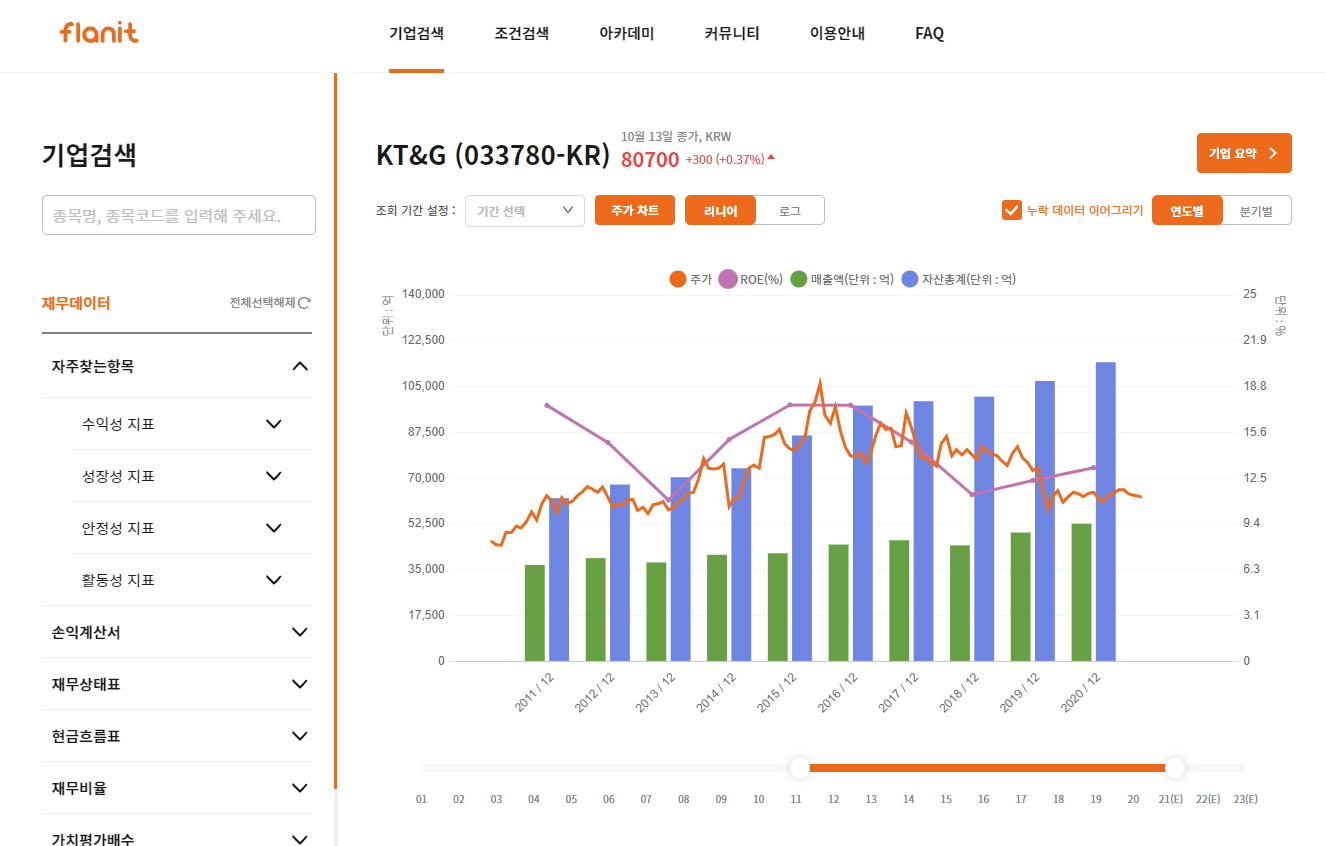
Task: Expand the 재무상태표 section
Action: 177,684
